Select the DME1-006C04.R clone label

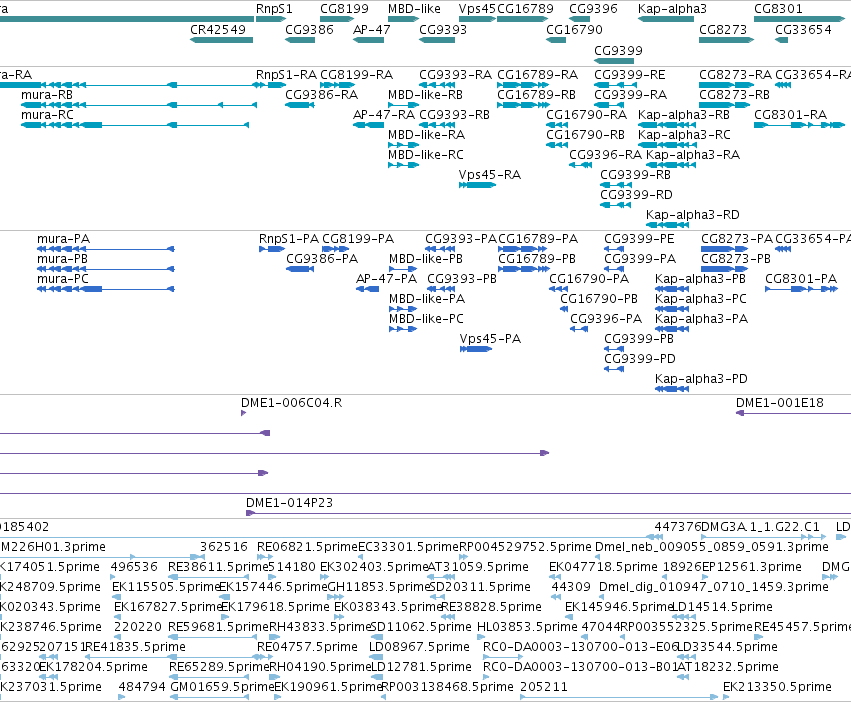pyautogui.click(x=291, y=402)
